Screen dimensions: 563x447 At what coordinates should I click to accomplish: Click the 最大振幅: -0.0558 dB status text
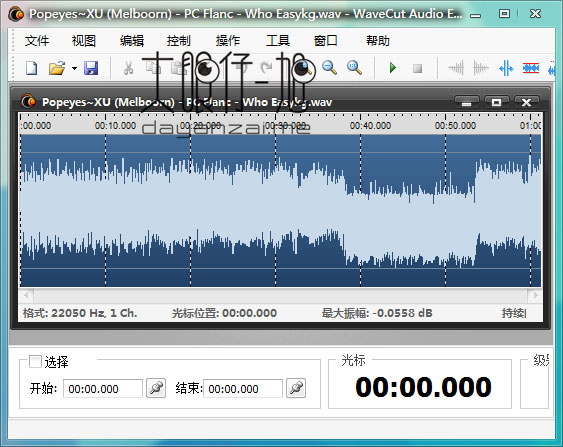pyautogui.click(x=377, y=313)
